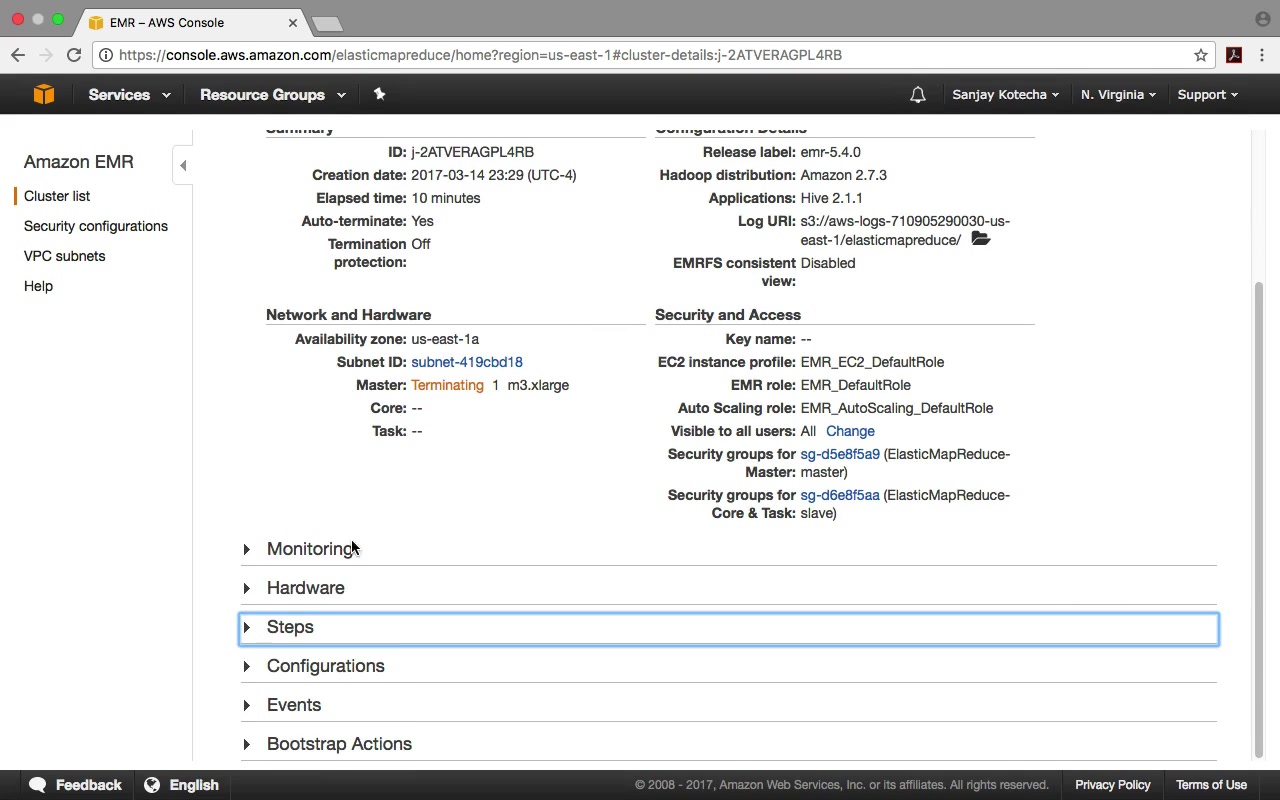The image size is (1280, 800).
Task: Open the subnet-419cbd18 link
Action: click(467, 362)
